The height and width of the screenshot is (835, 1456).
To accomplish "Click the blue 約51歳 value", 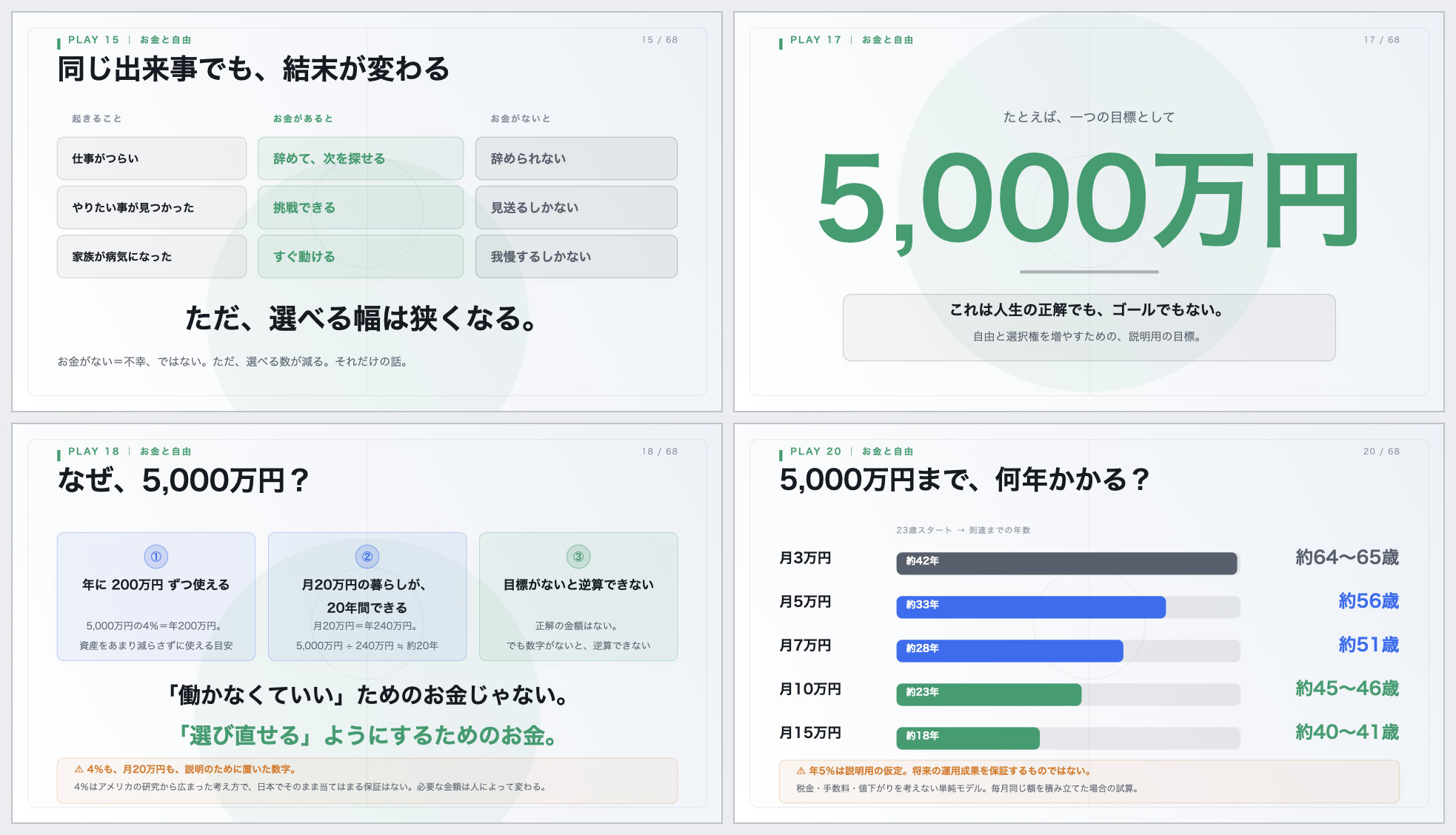I will [1369, 645].
